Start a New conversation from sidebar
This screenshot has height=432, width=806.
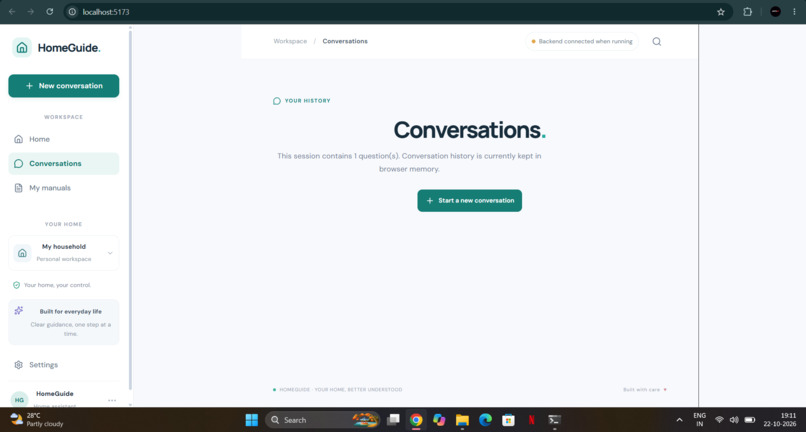64,86
